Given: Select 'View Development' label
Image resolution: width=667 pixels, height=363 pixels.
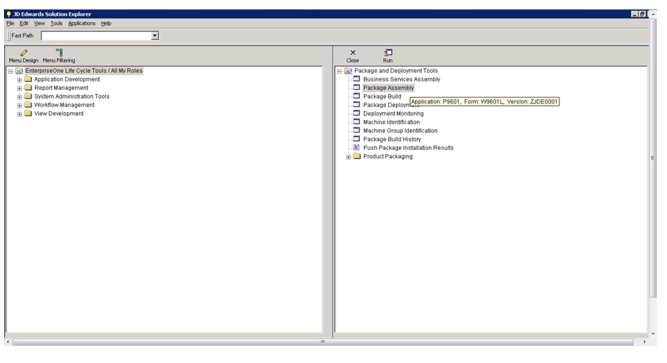Looking at the screenshot, I should pos(59,114).
